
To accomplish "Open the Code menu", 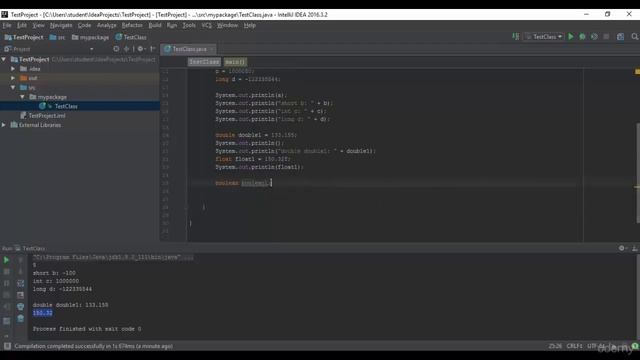I will click(84, 25).
